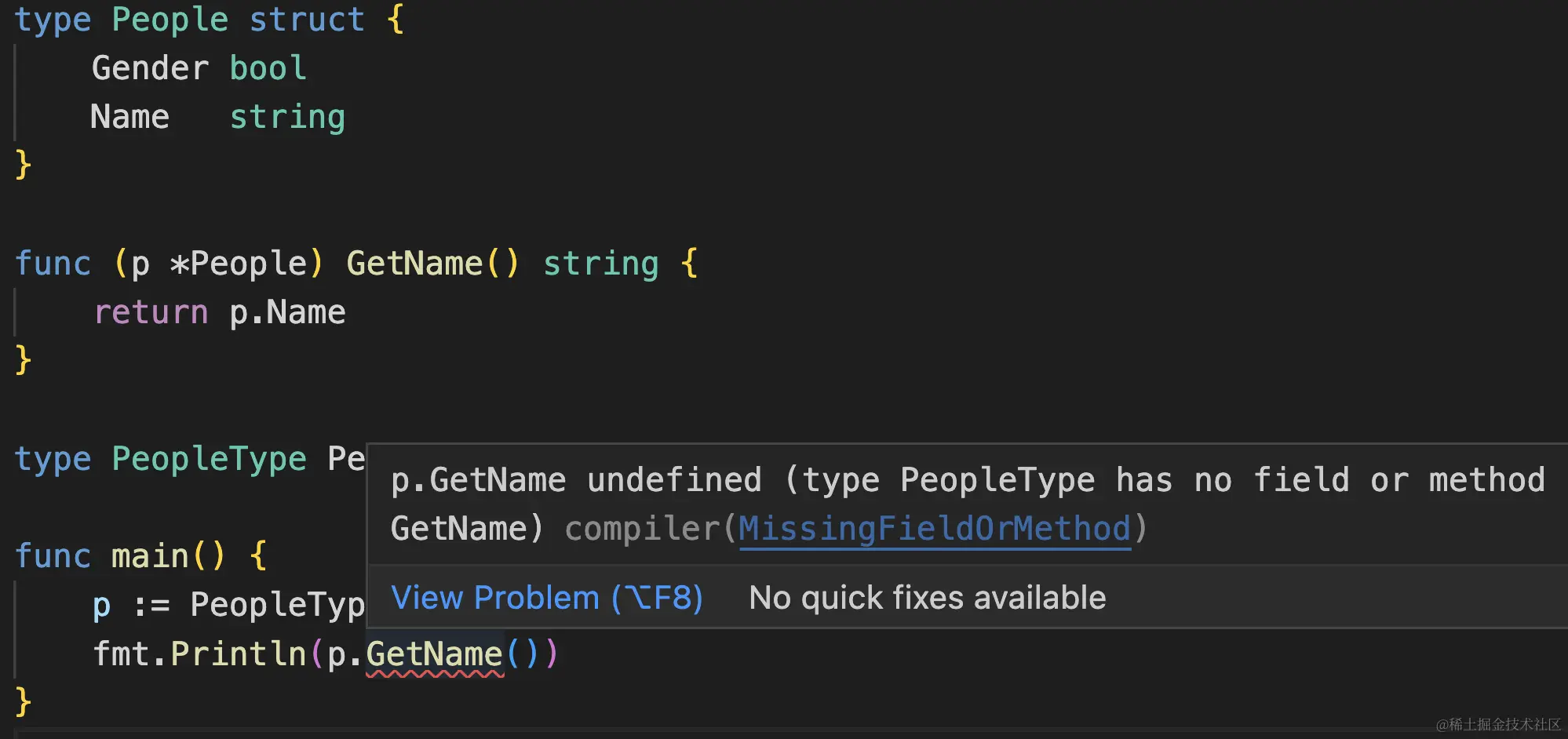Image resolution: width=1568 pixels, height=739 pixels.
Task: Click closing brace of main function
Action: [x=24, y=701]
